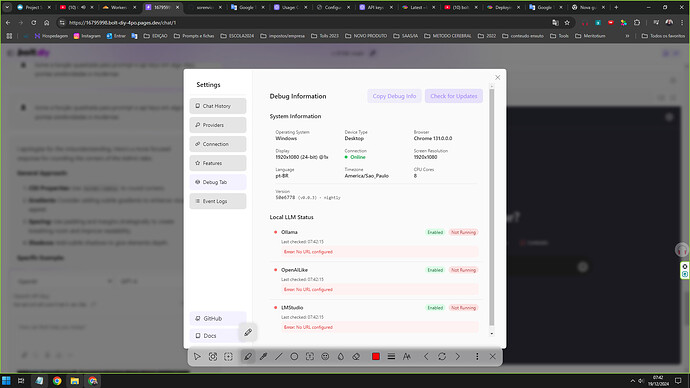Open browser home page icon
Viewport: 690px width, 388px height.
point(47,22)
